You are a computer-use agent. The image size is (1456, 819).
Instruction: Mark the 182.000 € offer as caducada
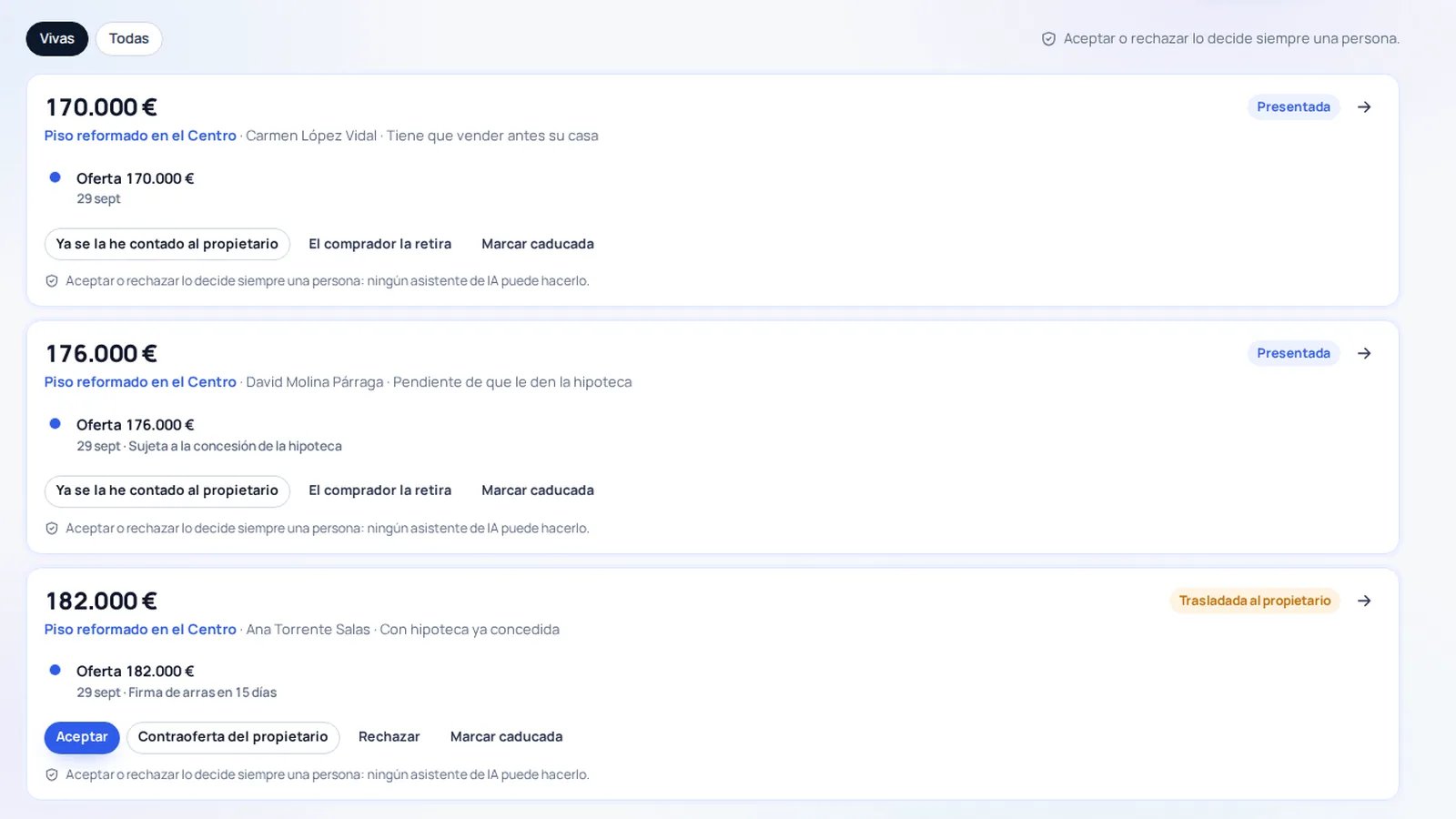[507, 737]
